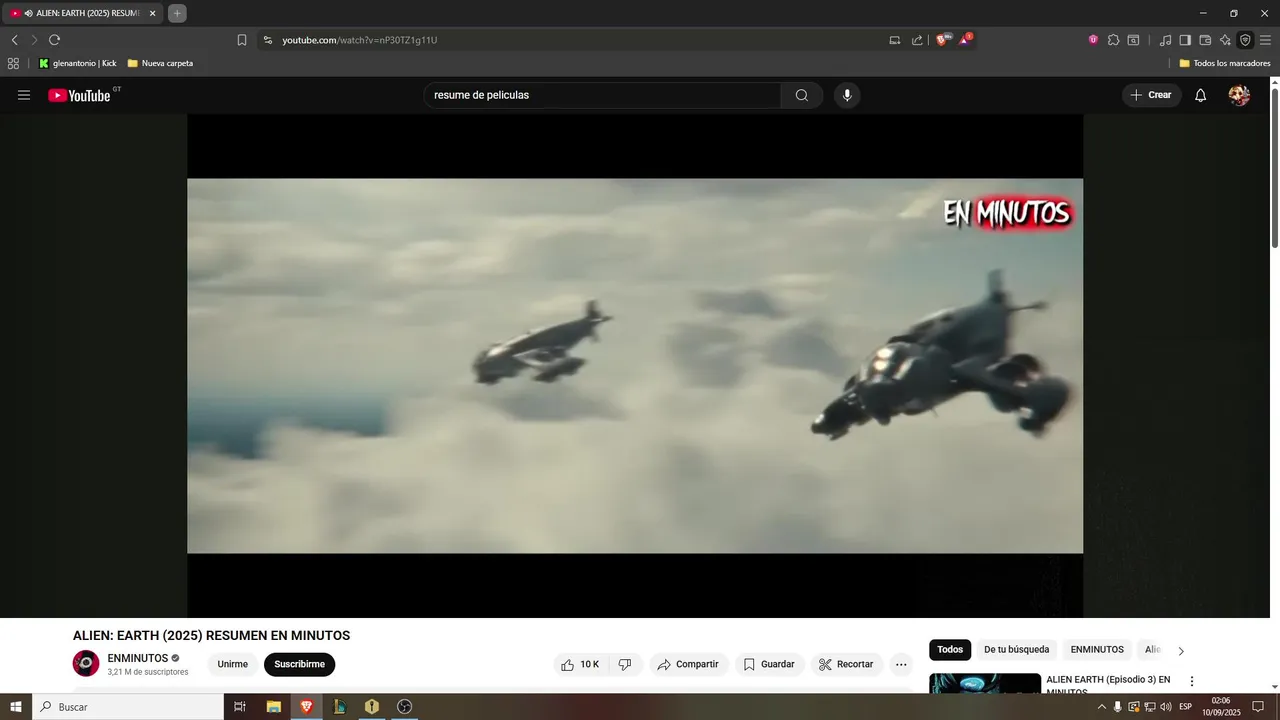1280x720 pixels.
Task: Open more actions three-dots under video
Action: [901, 664]
